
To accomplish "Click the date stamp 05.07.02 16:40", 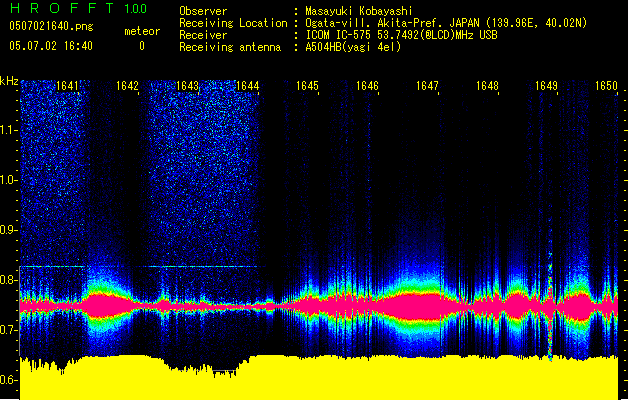I will (x=51, y=46).
